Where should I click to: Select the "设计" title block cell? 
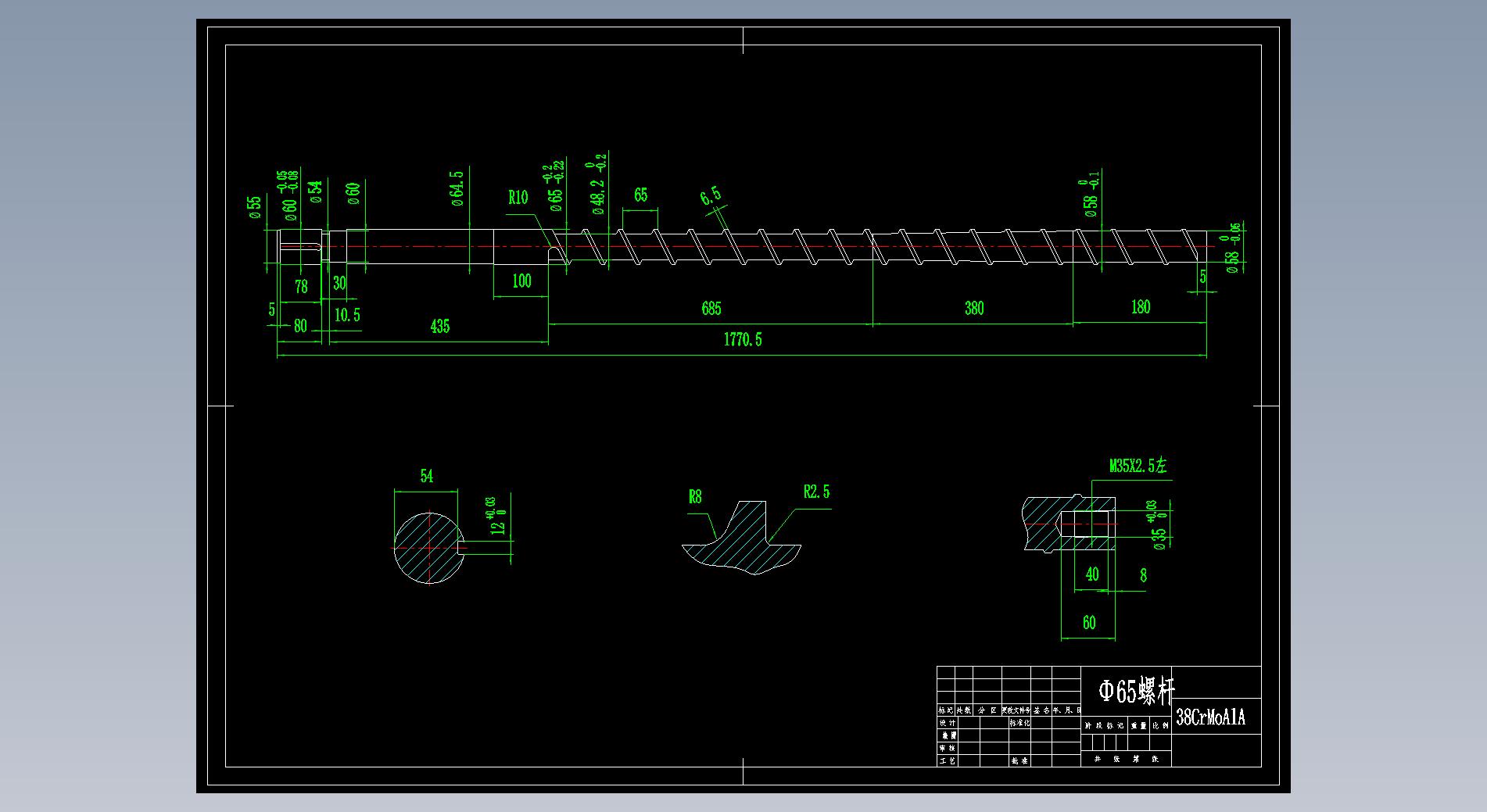(947, 723)
